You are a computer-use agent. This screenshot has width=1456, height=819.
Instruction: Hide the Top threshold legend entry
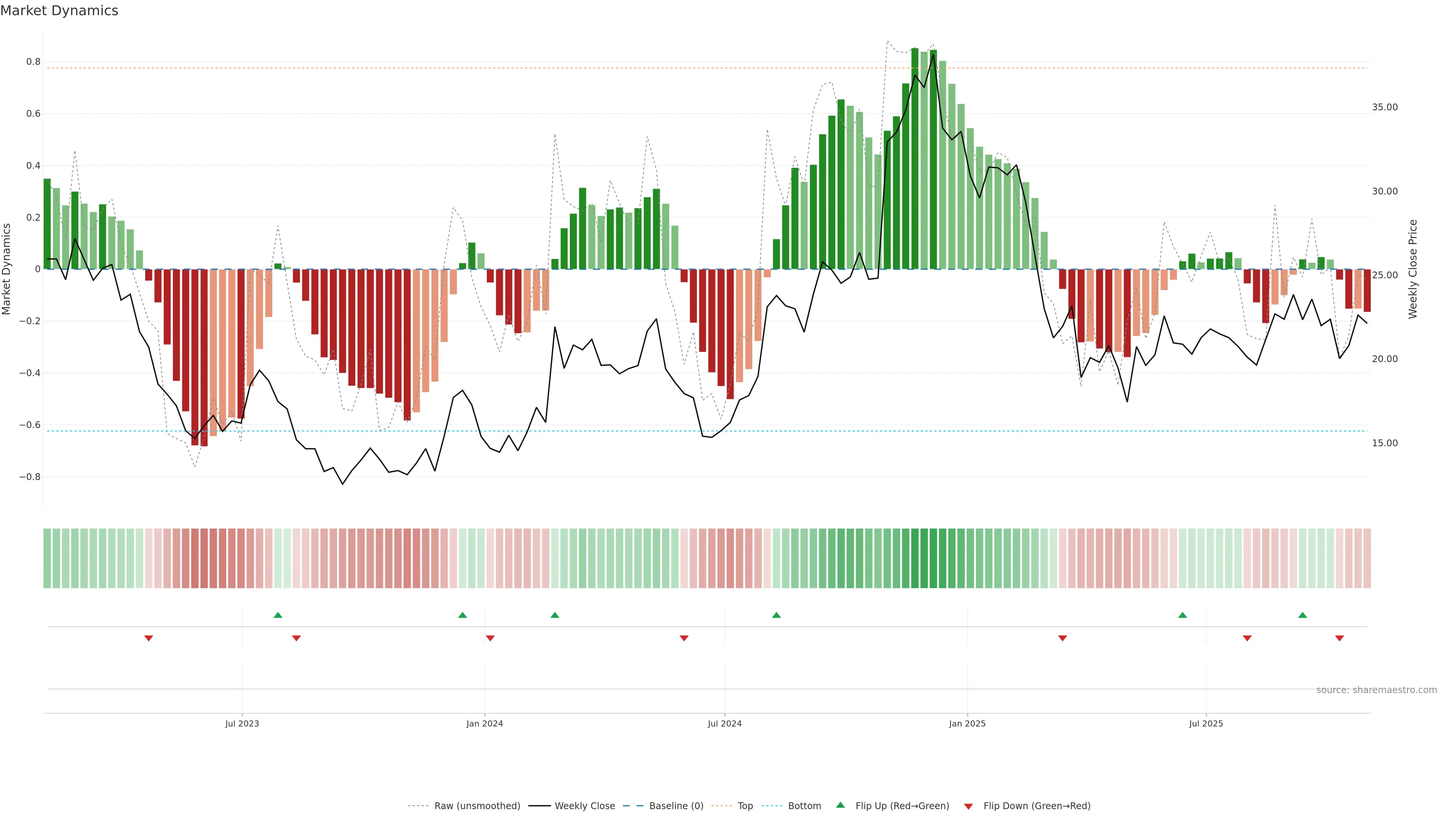745,806
